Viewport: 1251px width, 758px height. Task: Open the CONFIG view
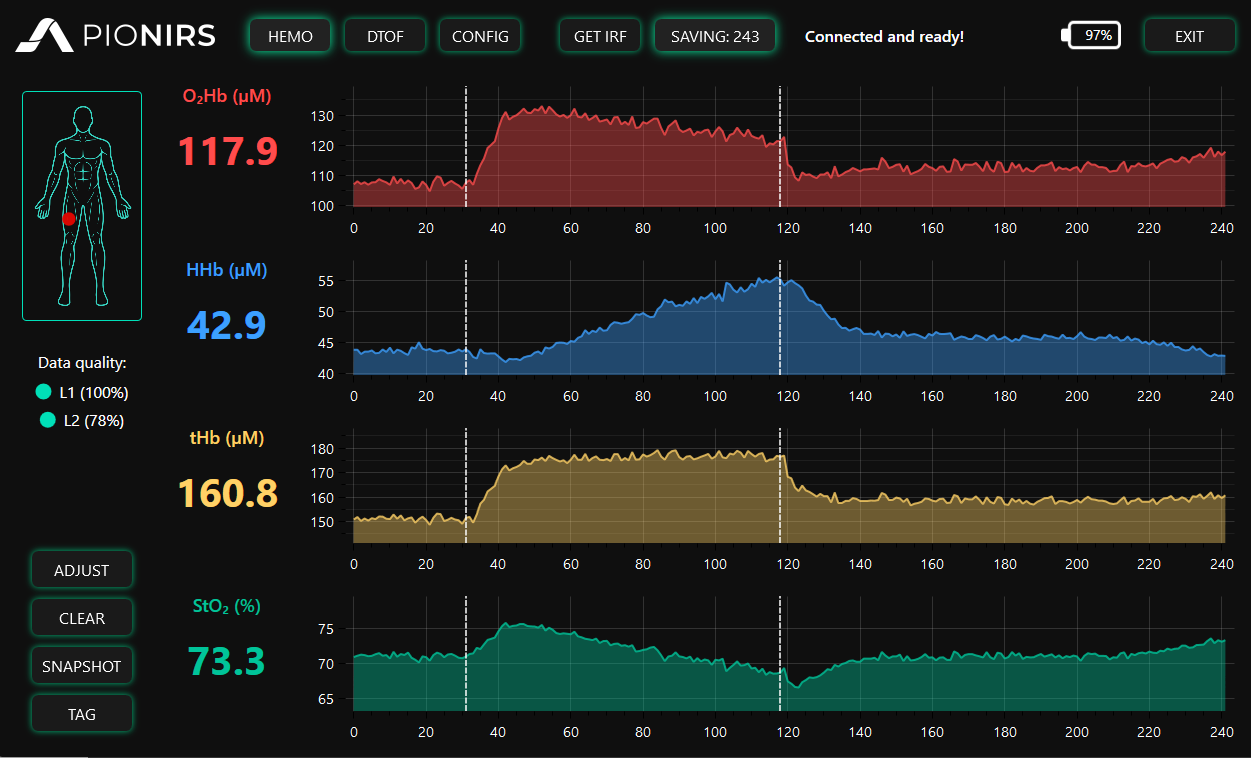tap(480, 36)
